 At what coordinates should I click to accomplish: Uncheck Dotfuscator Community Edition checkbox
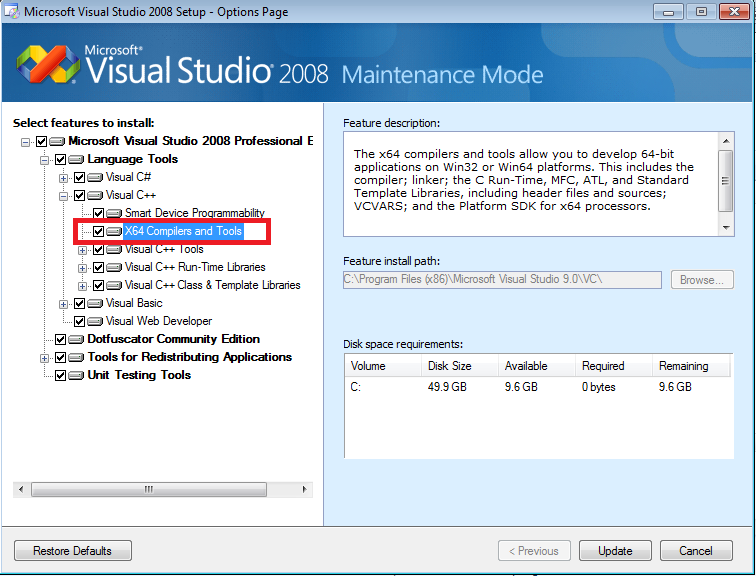[60, 339]
